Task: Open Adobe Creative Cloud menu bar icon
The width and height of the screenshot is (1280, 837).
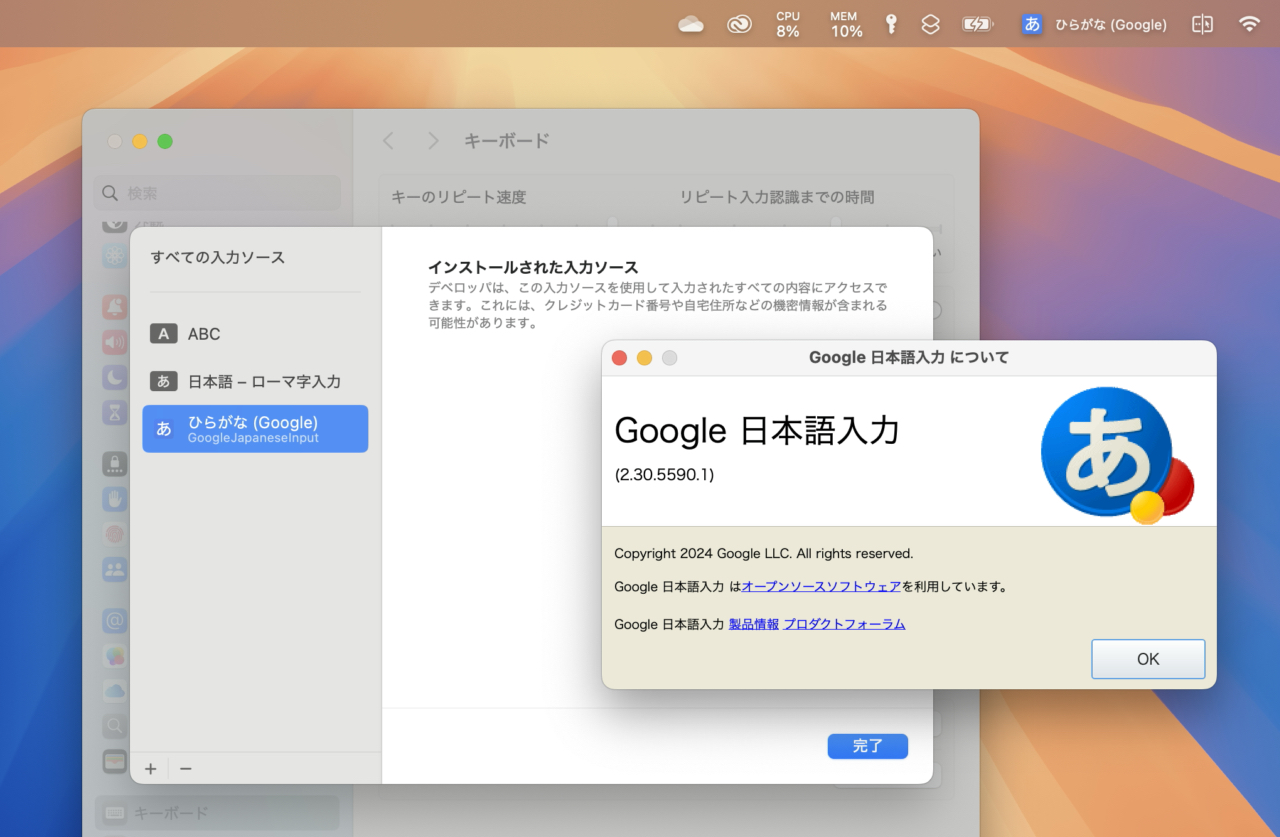Action: [x=739, y=24]
